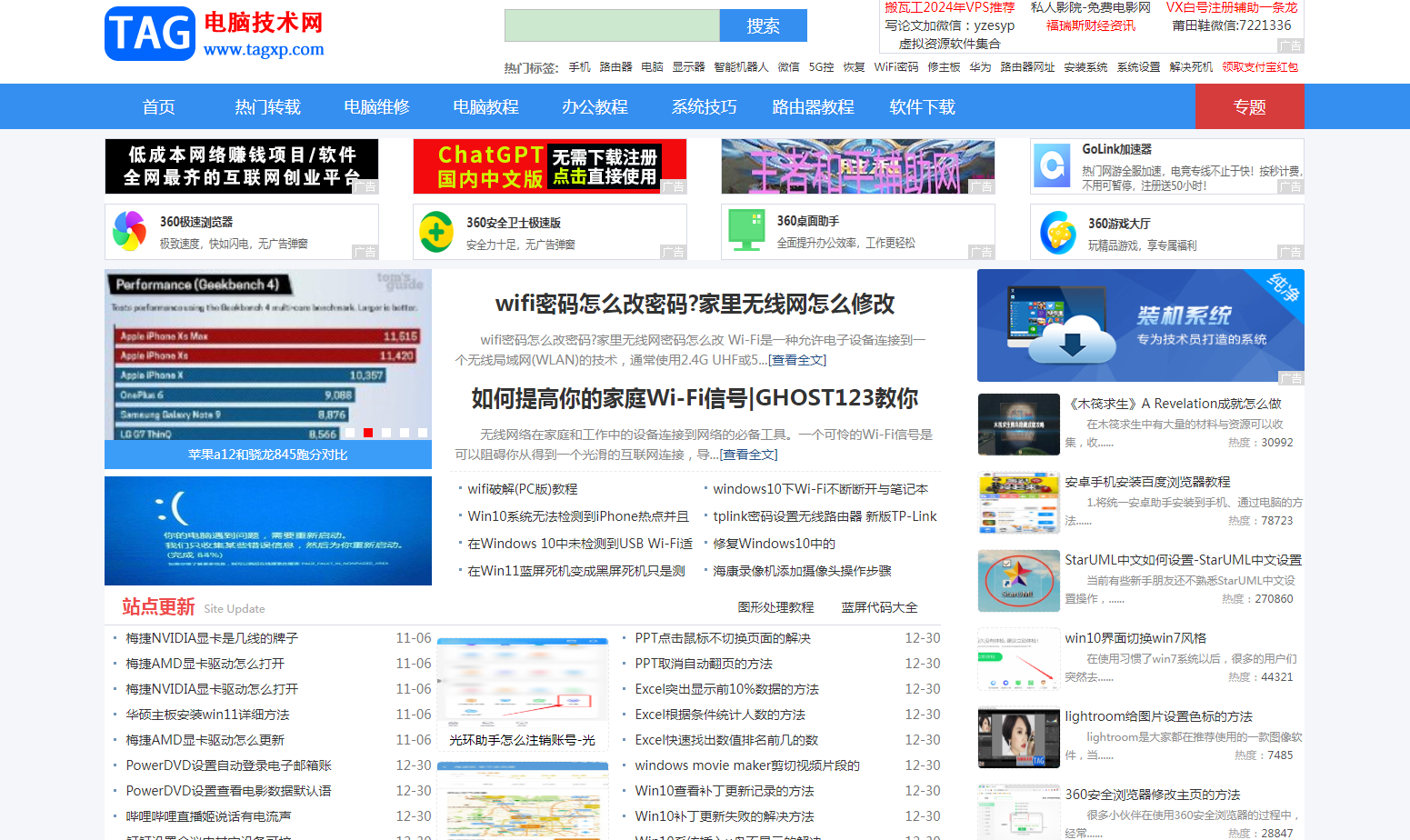Open 安卓手机安装百度浏览器教程 article
Image resolution: width=1410 pixels, height=840 pixels.
pyautogui.click(x=1147, y=482)
